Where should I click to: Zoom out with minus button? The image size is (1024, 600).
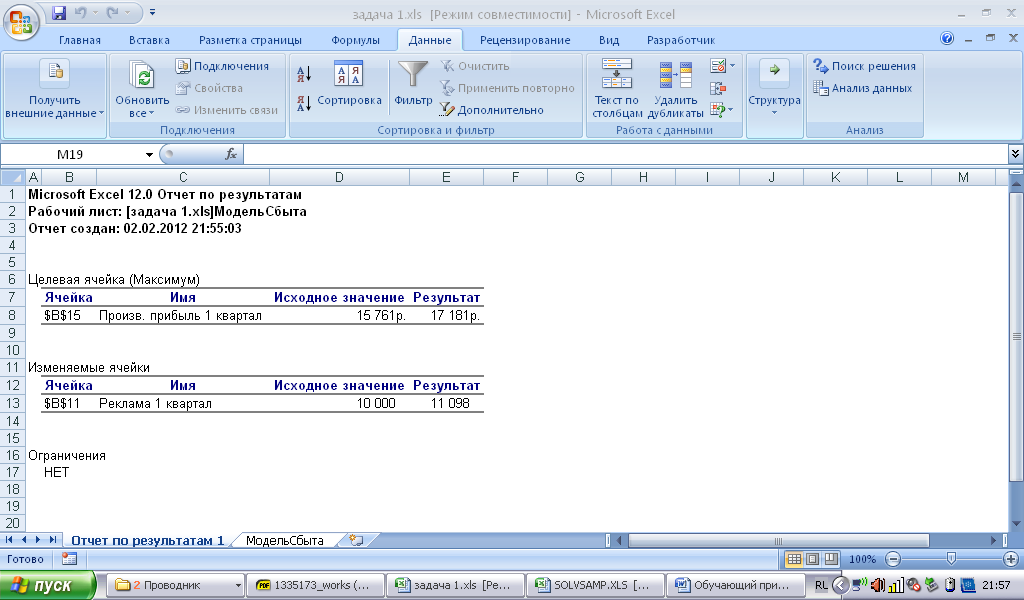point(893,559)
